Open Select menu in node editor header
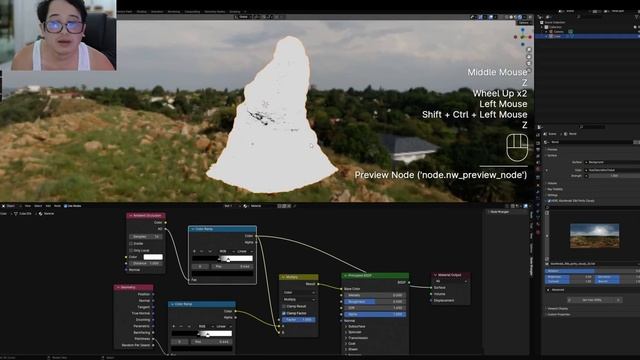Viewport: 640px width, 360px height. pos(38,206)
